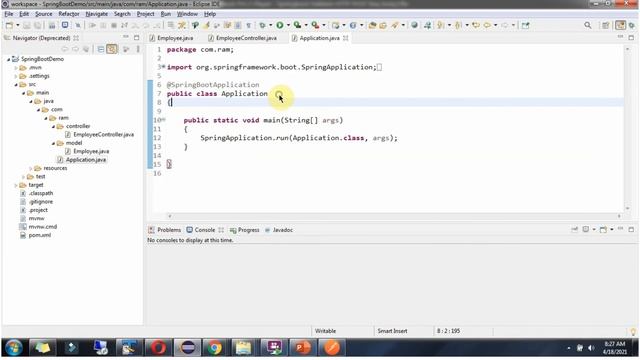Click the Open Task icon
Image resolution: width=640 pixels, height=360 pixels.
383,25
